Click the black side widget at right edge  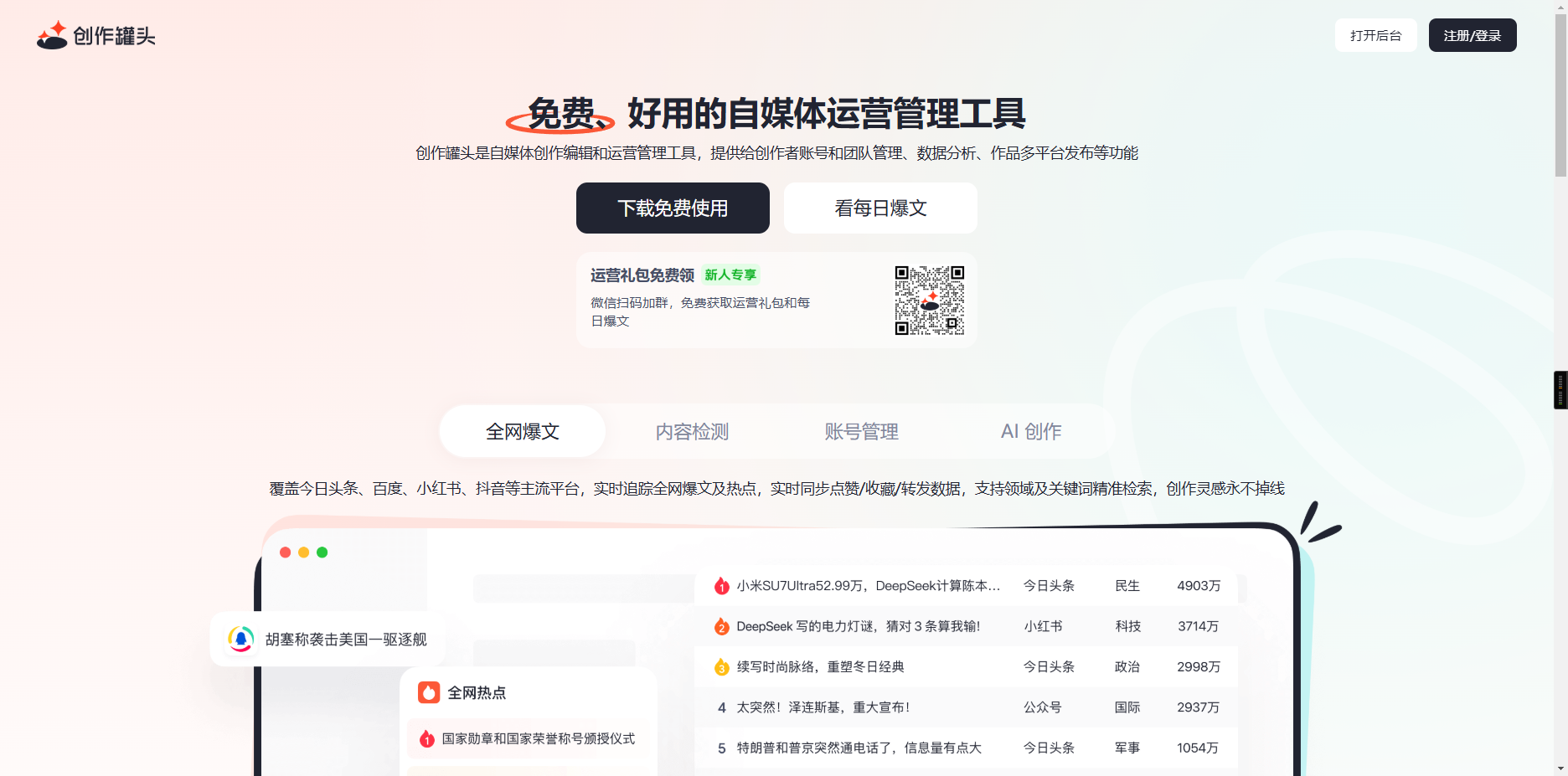tap(1560, 390)
